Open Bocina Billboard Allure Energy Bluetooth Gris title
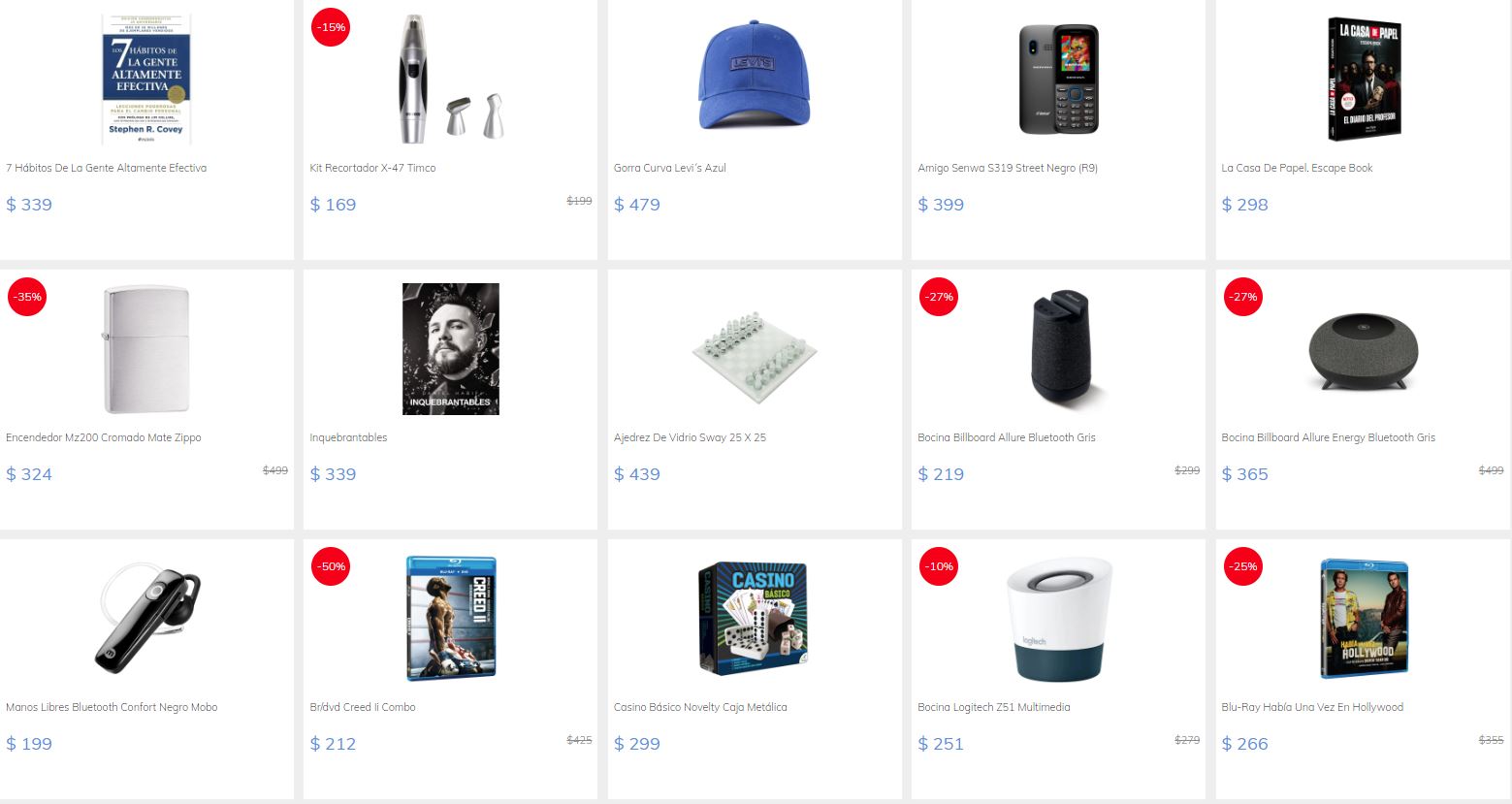This screenshot has height=804, width=1512. point(1329,437)
